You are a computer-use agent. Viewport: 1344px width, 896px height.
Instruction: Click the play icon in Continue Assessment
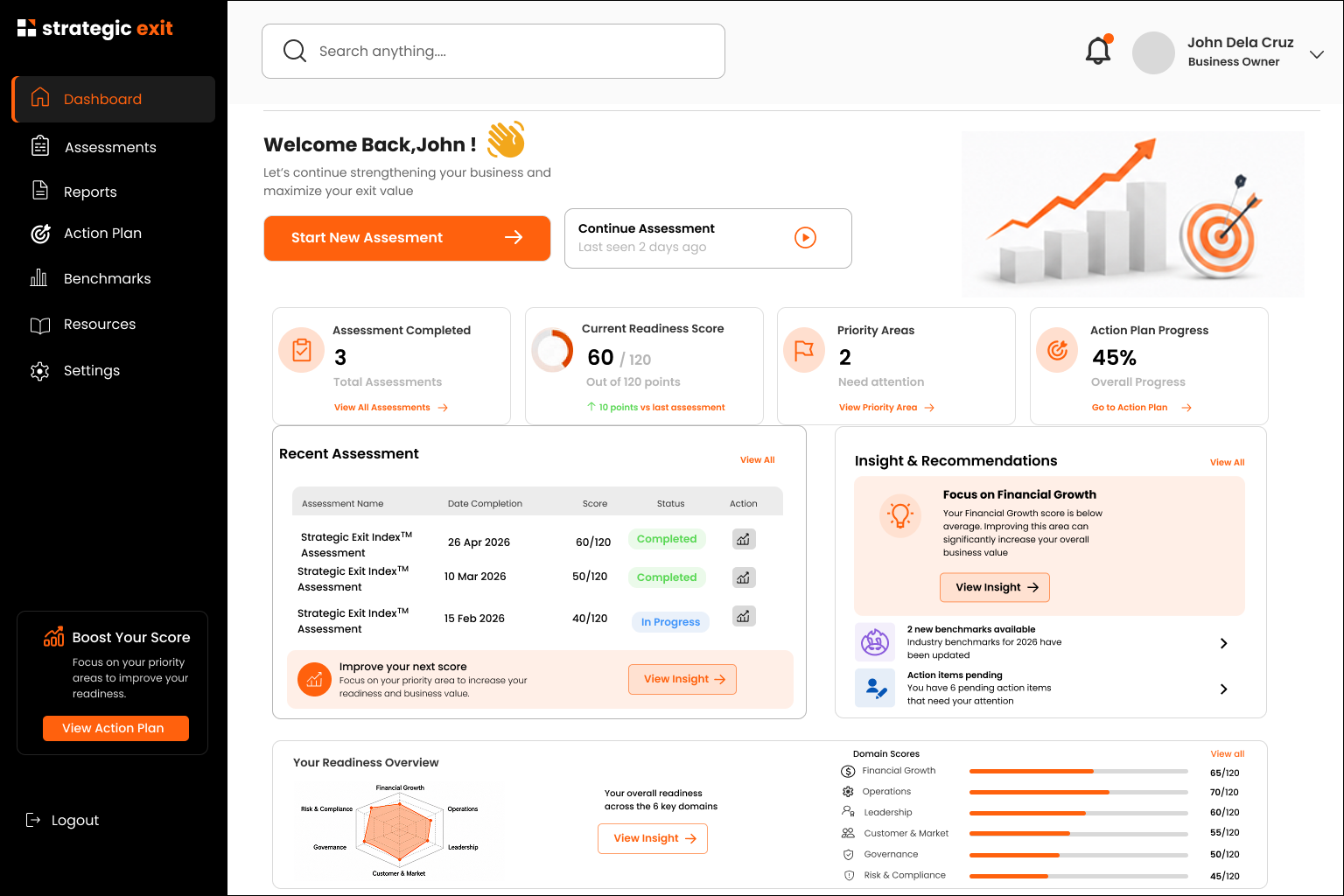pos(805,237)
